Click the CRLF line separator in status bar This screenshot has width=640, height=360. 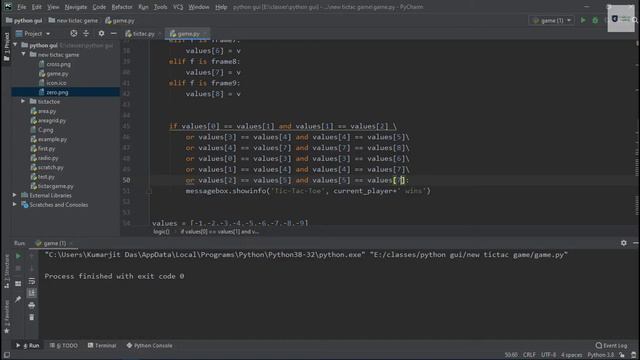(x=529, y=355)
